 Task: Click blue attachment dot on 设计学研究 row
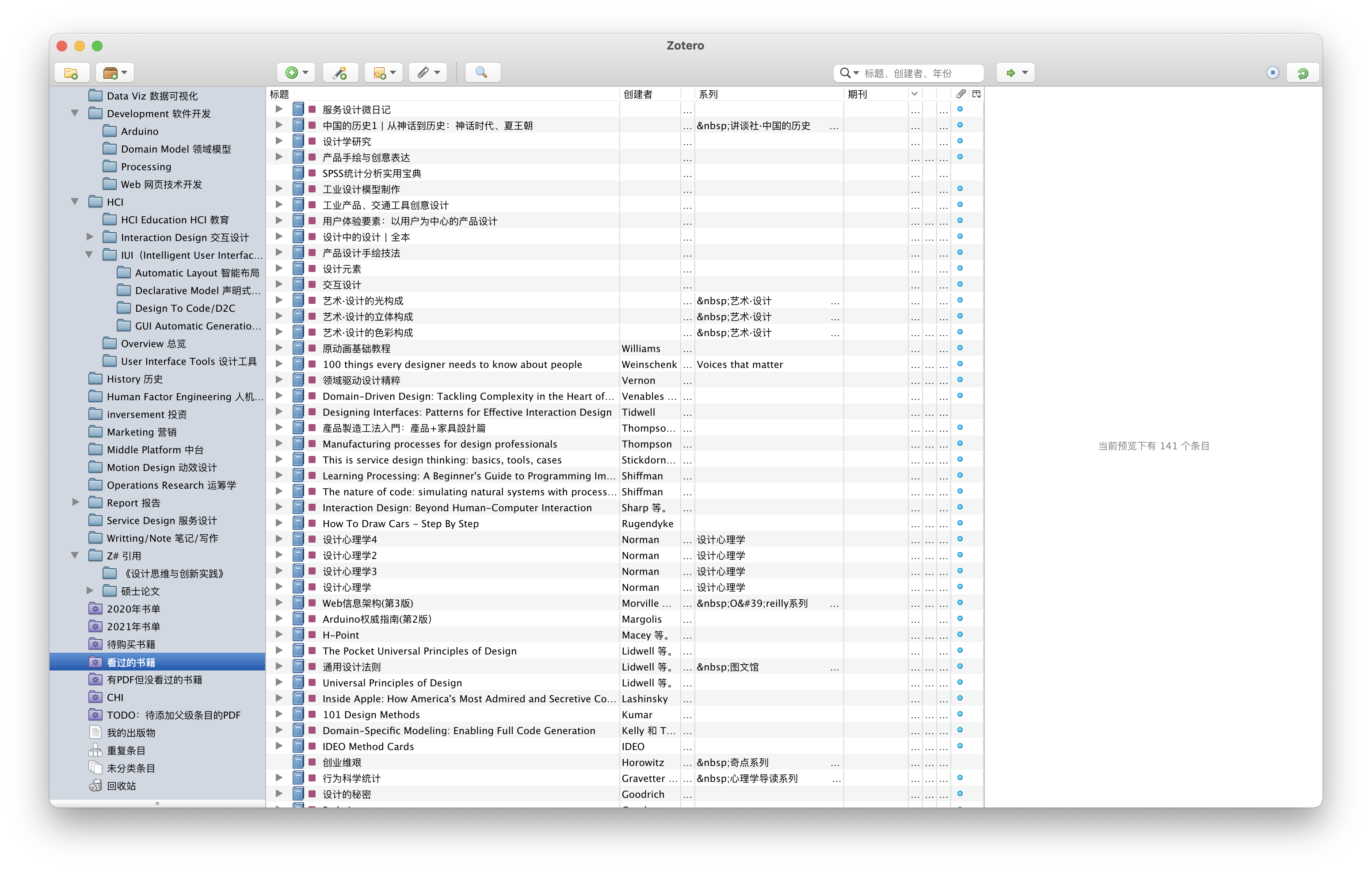(960, 141)
